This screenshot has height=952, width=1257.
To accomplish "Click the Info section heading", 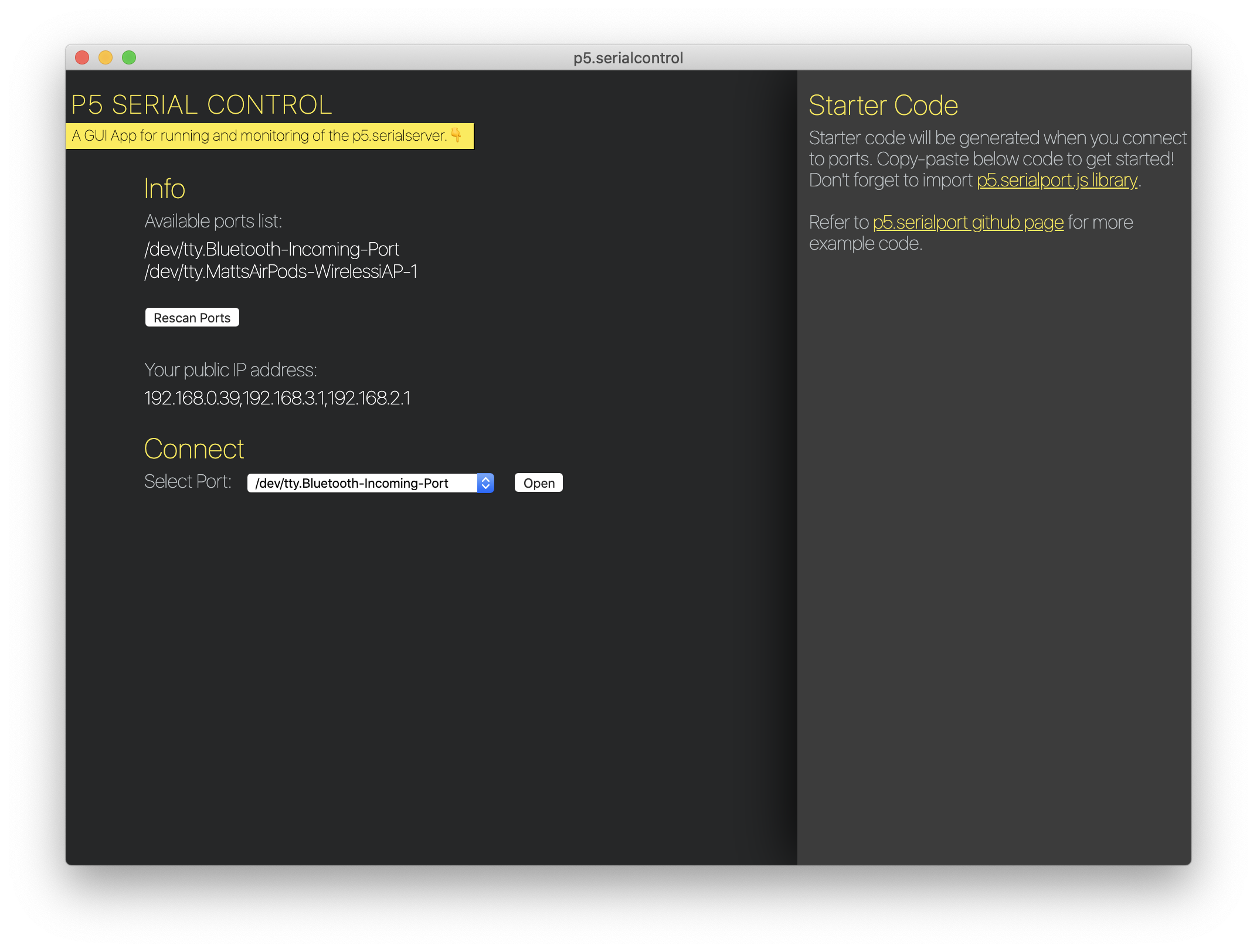I will (x=165, y=189).
